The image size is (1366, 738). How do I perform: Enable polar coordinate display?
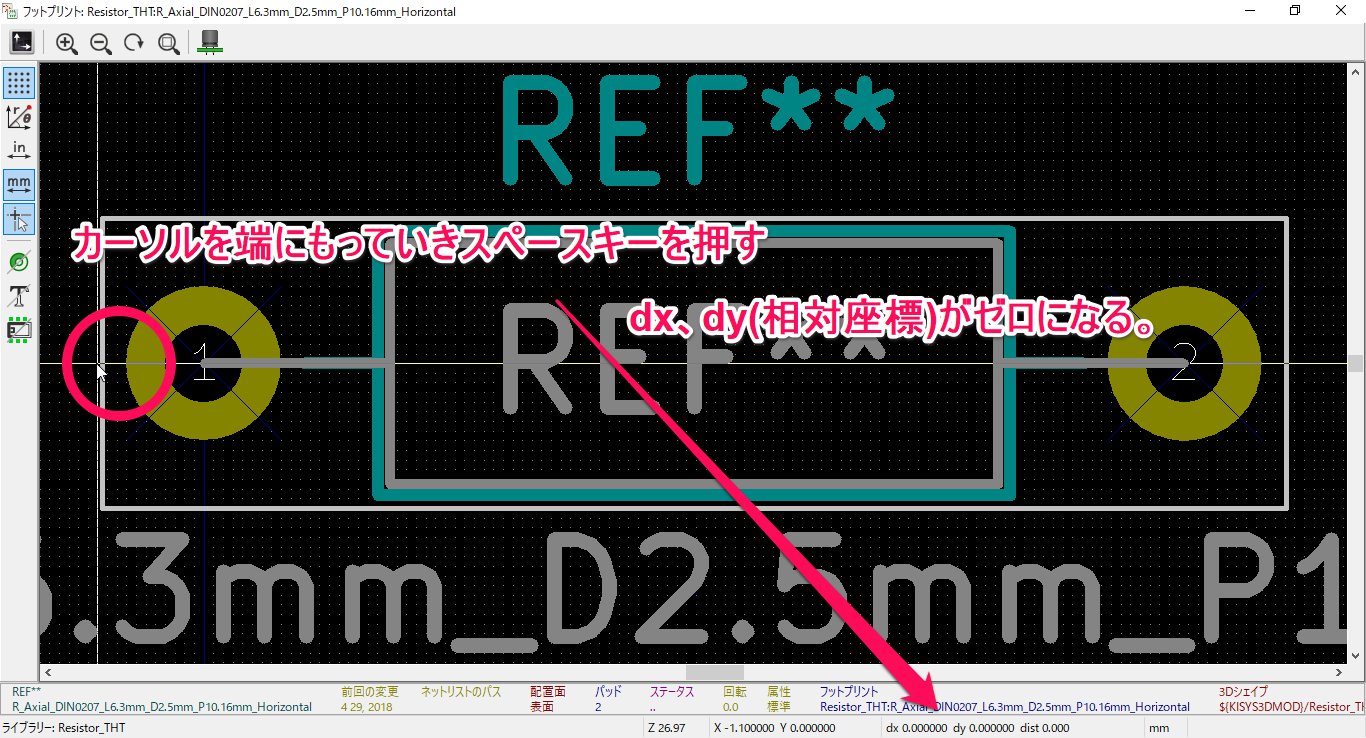(18, 116)
